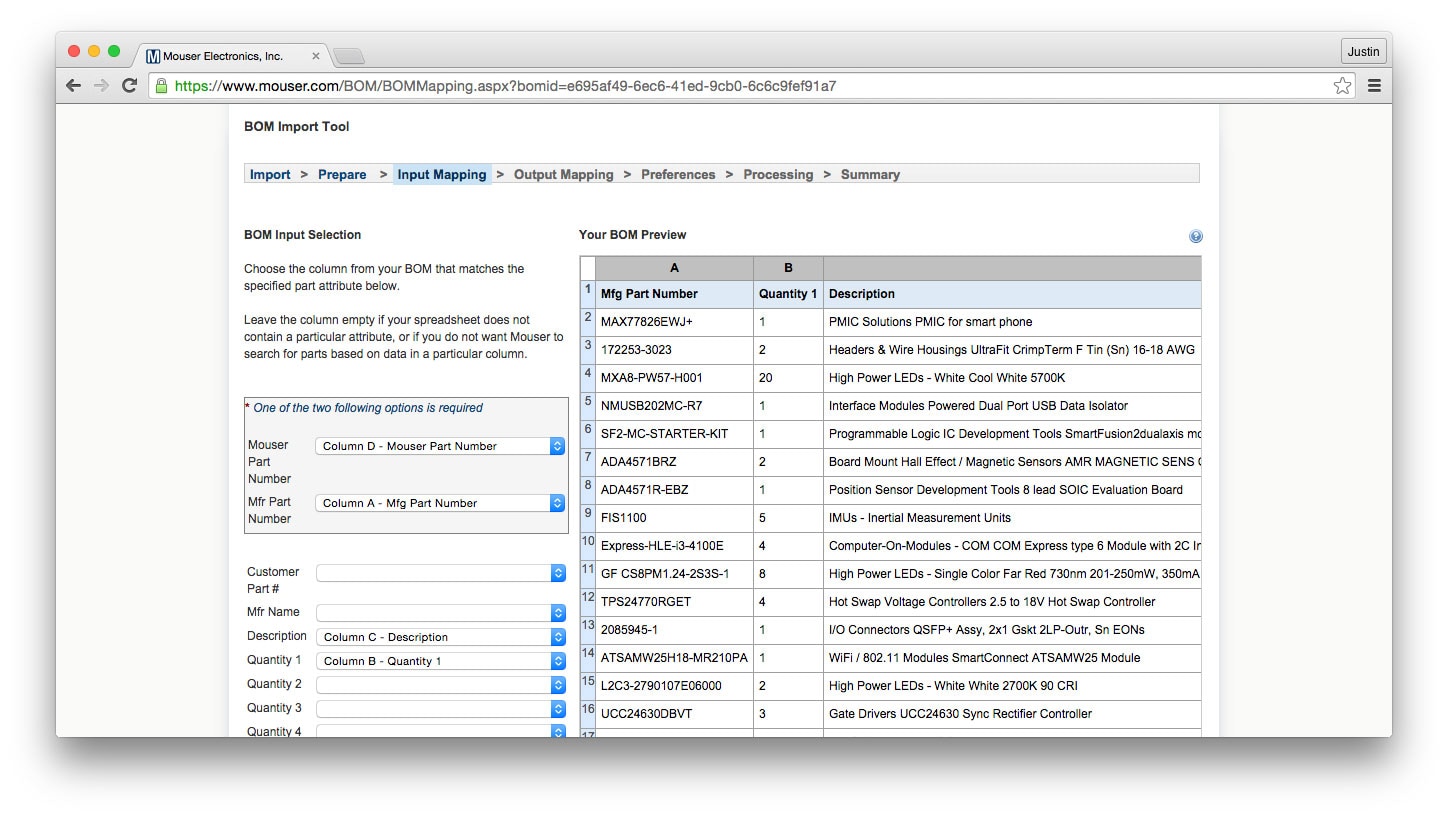Go to the Import step in the breadcrumb
Image resolution: width=1448 pixels, height=817 pixels.
[x=270, y=175]
